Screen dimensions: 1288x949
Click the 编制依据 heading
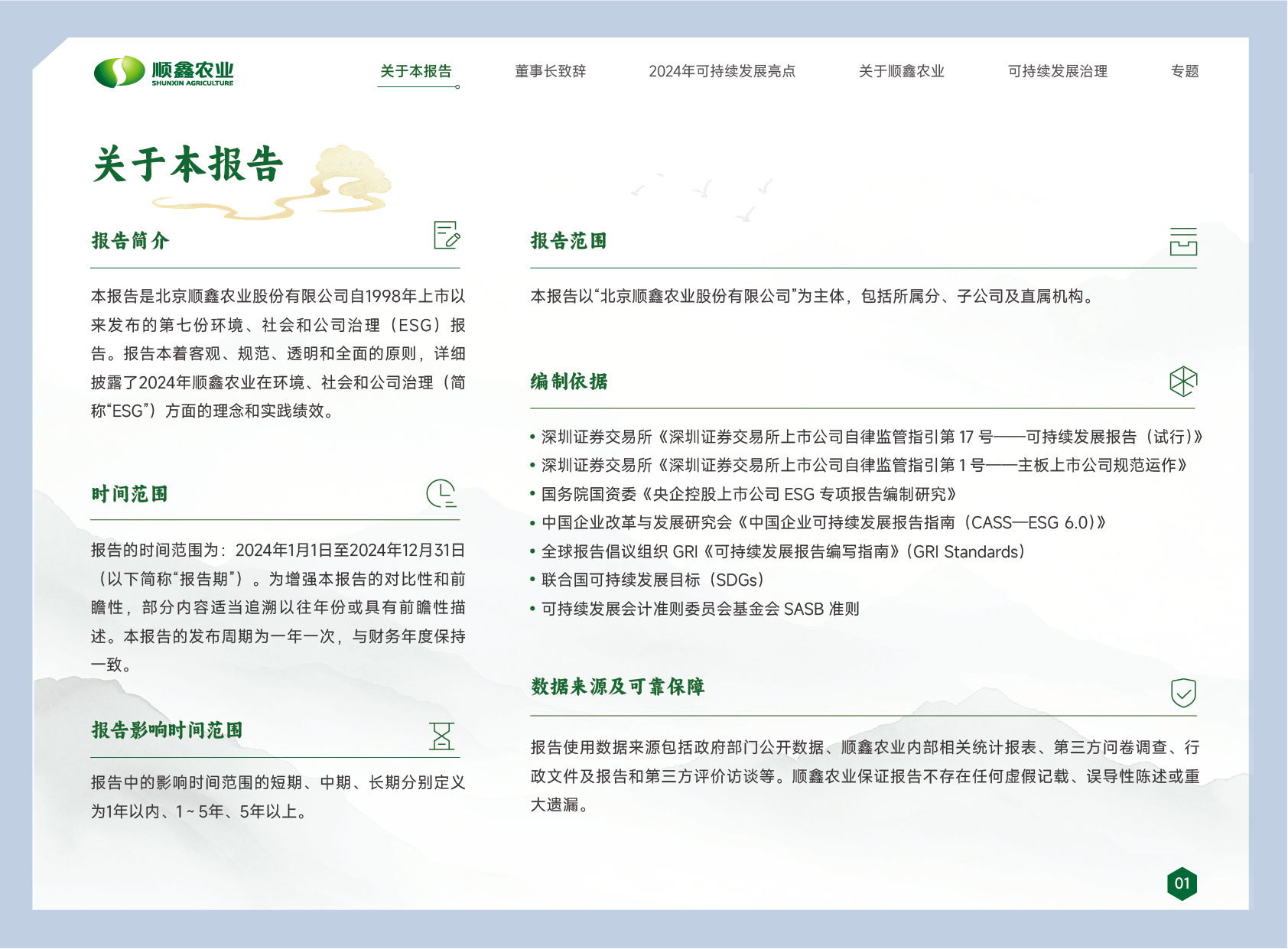point(569,382)
